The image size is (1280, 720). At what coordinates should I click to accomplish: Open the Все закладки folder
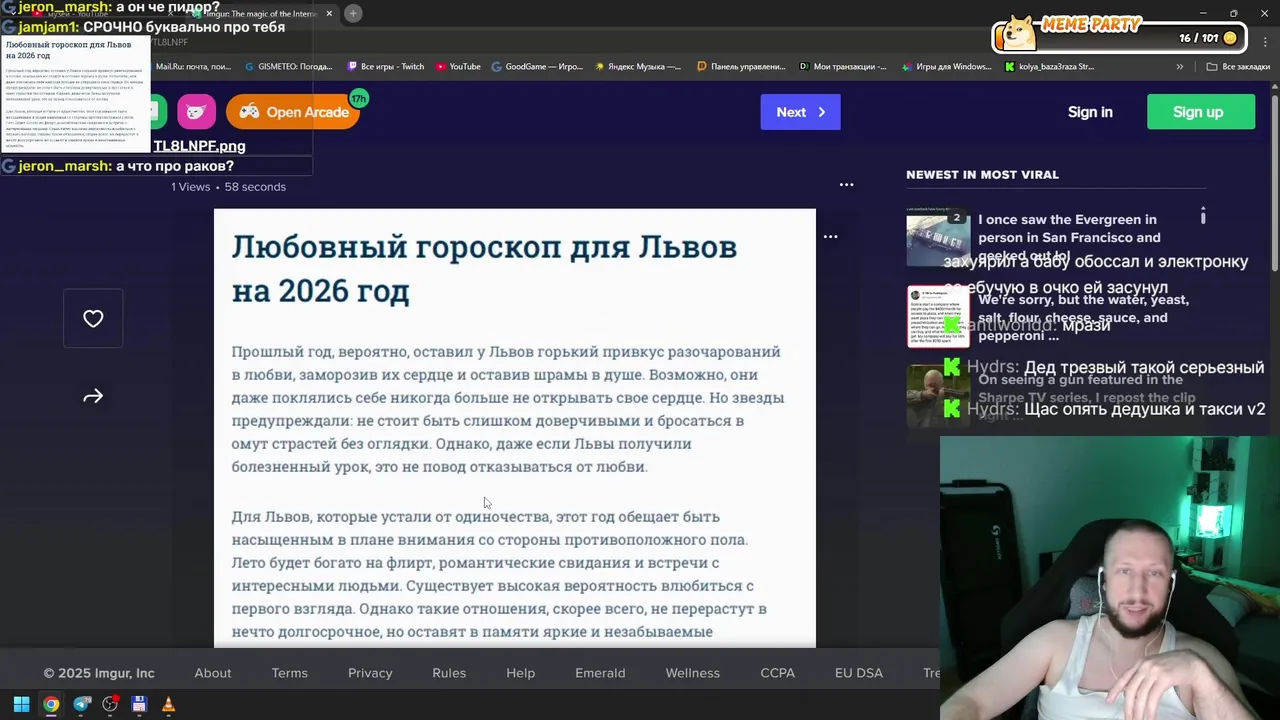coord(1238,67)
